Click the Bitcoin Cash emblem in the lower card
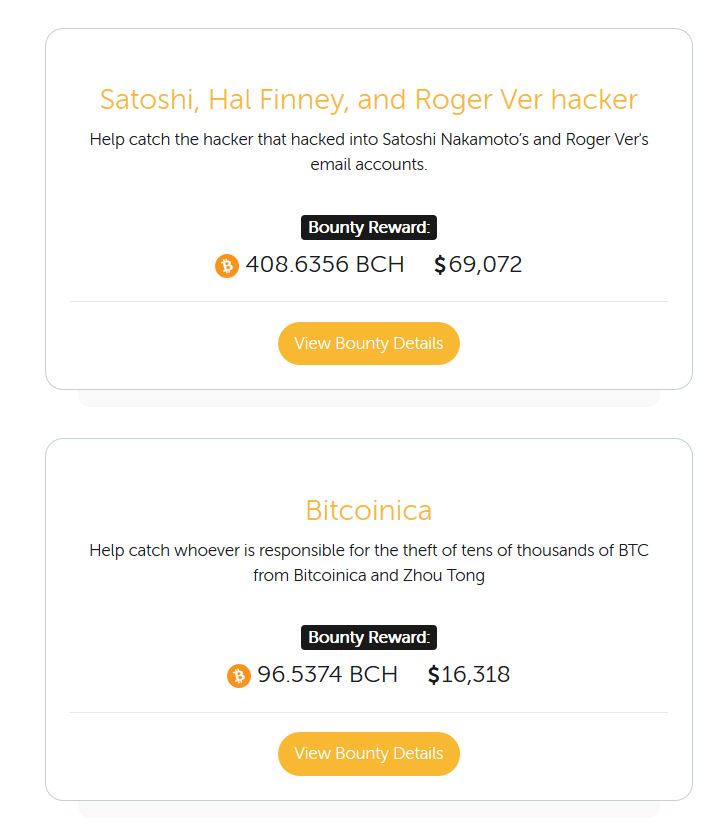The height and width of the screenshot is (824, 718). tap(238, 676)
